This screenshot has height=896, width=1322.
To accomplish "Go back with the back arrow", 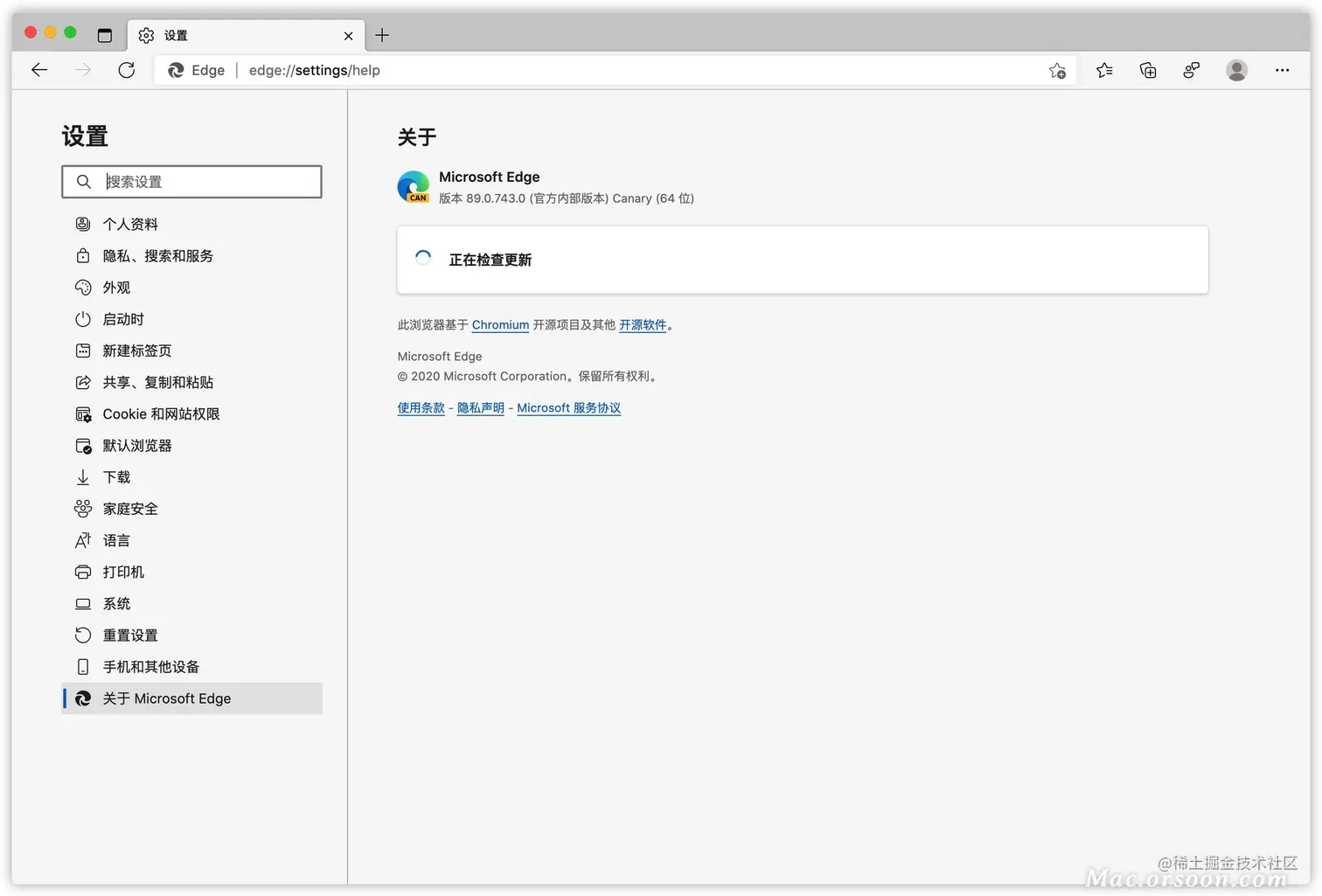I will [39, 70].
